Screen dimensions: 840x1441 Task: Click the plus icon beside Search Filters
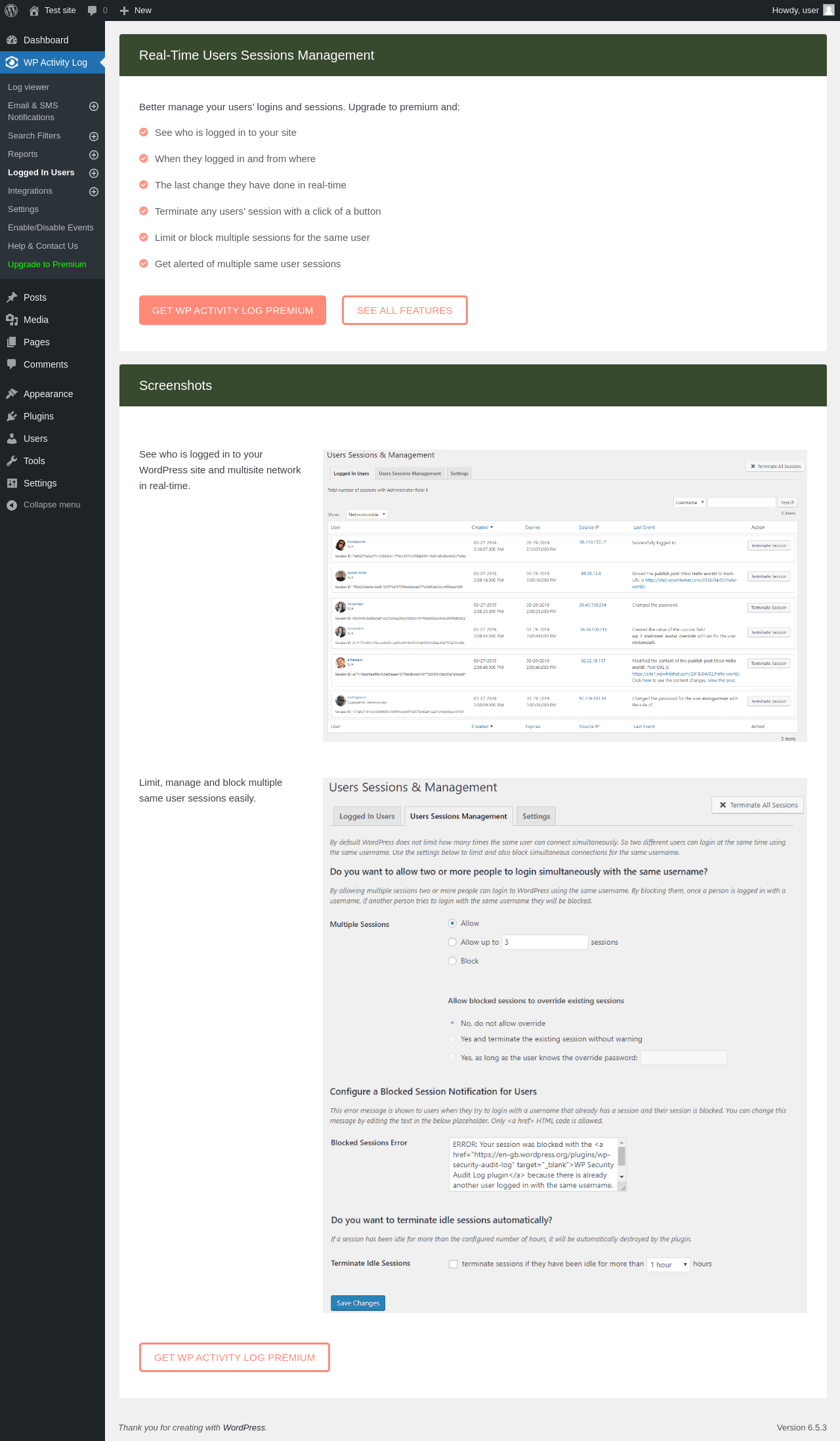point(94,137)
